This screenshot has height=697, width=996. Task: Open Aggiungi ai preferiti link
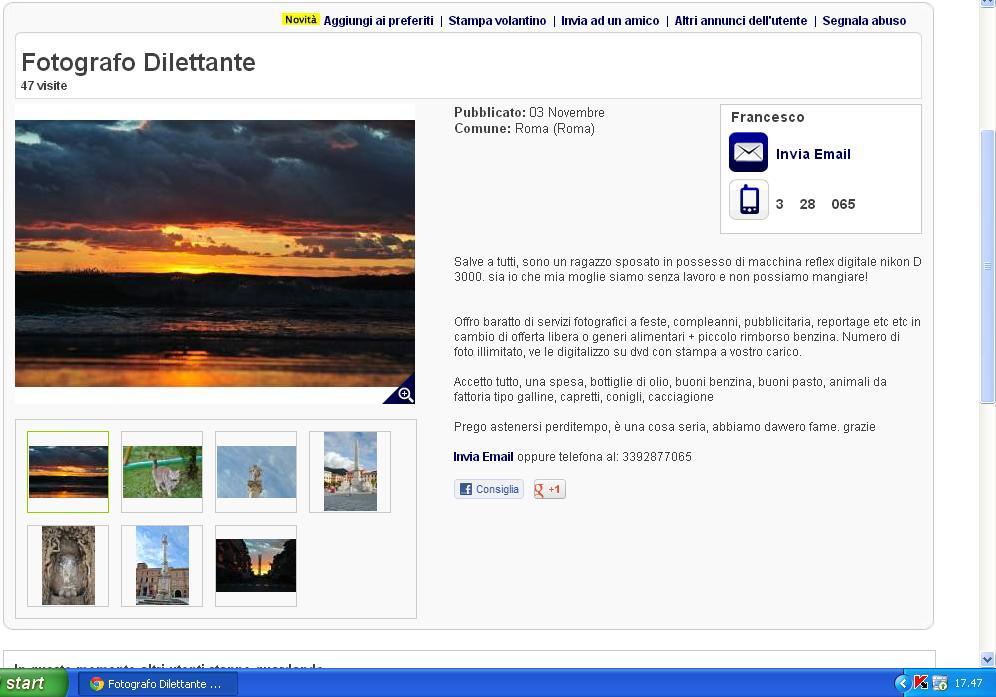[x=379, y=20]
